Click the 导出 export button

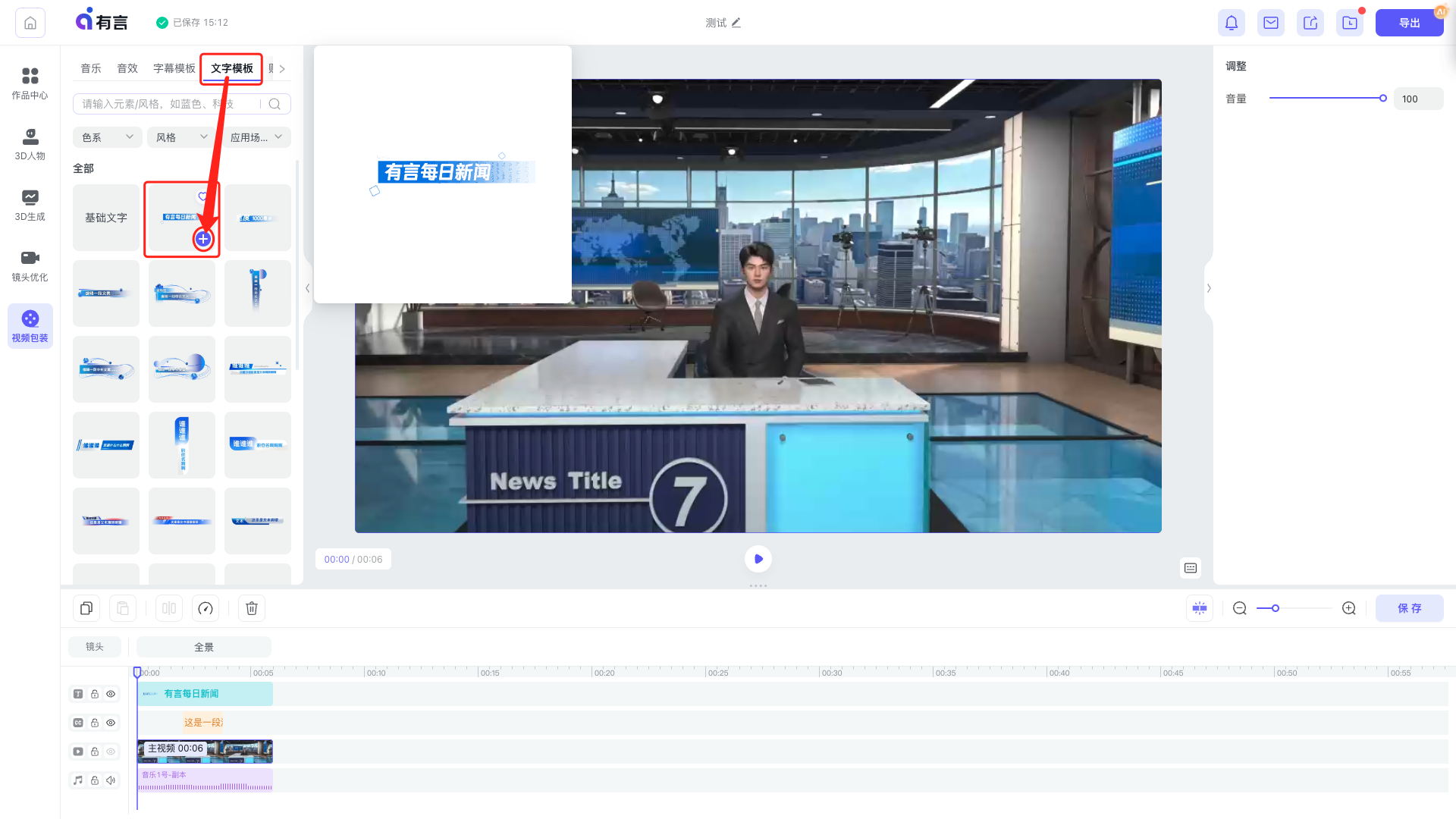tap(1410, 23)
